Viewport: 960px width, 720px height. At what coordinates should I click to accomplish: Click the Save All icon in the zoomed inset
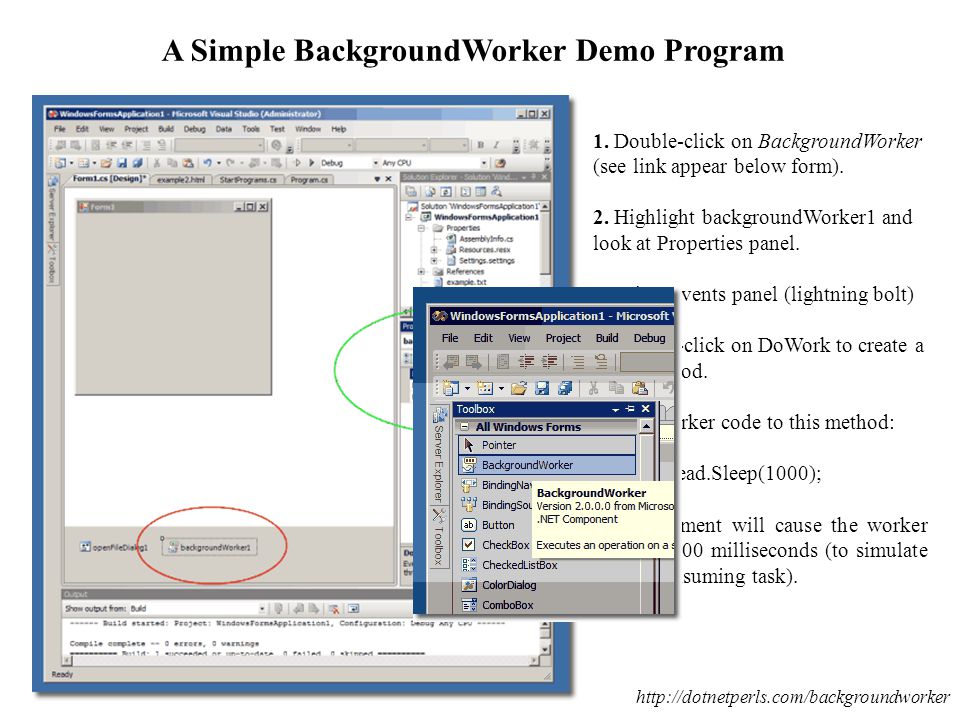tap(564, 388)
